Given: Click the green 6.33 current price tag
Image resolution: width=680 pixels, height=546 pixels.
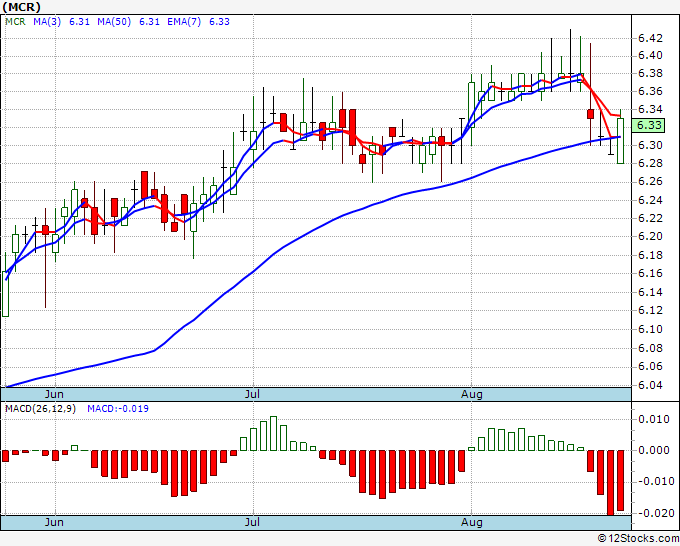Looking at the screenshot, I should 648,125.
